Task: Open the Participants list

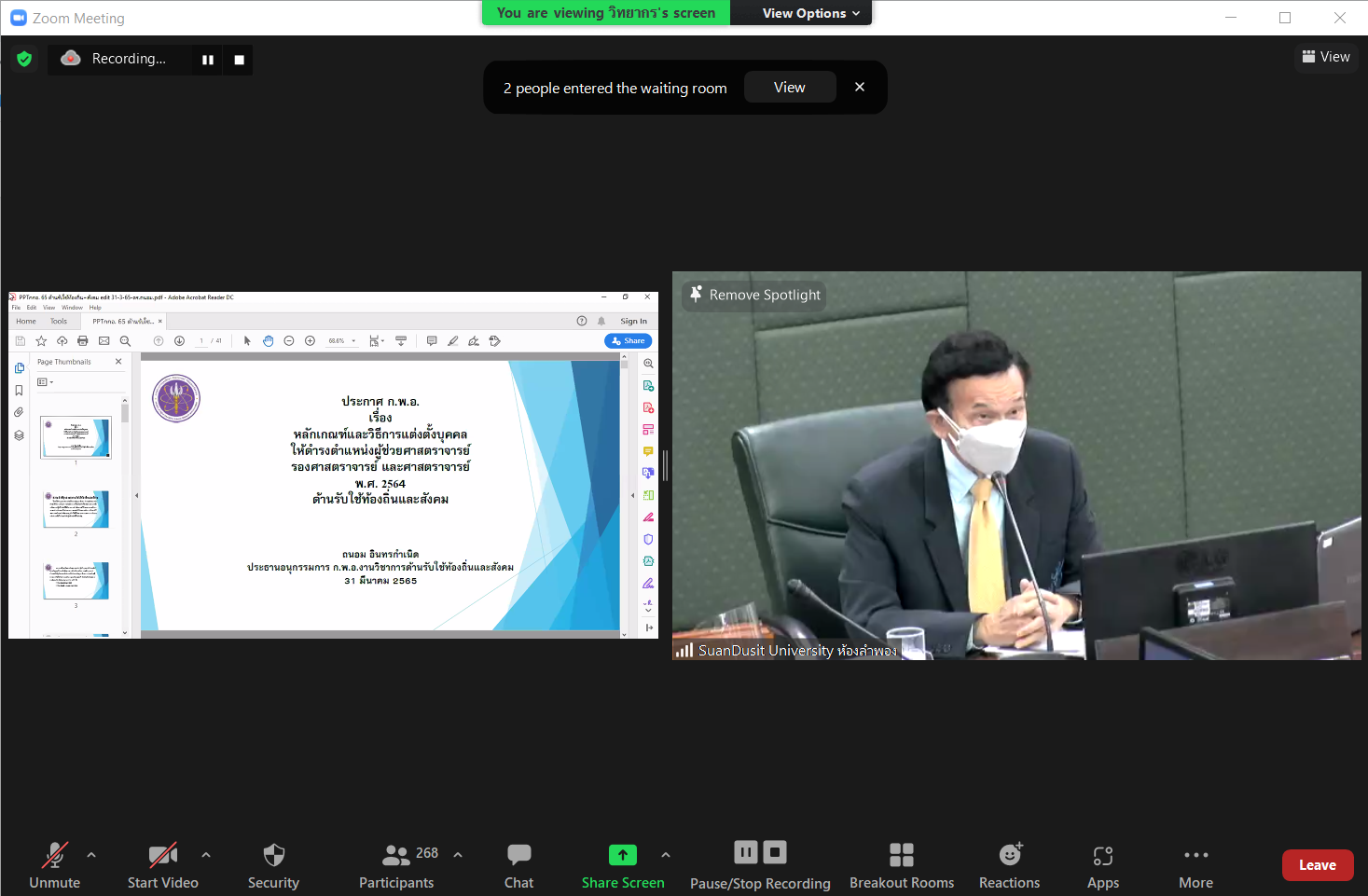Action: point(397,865)
